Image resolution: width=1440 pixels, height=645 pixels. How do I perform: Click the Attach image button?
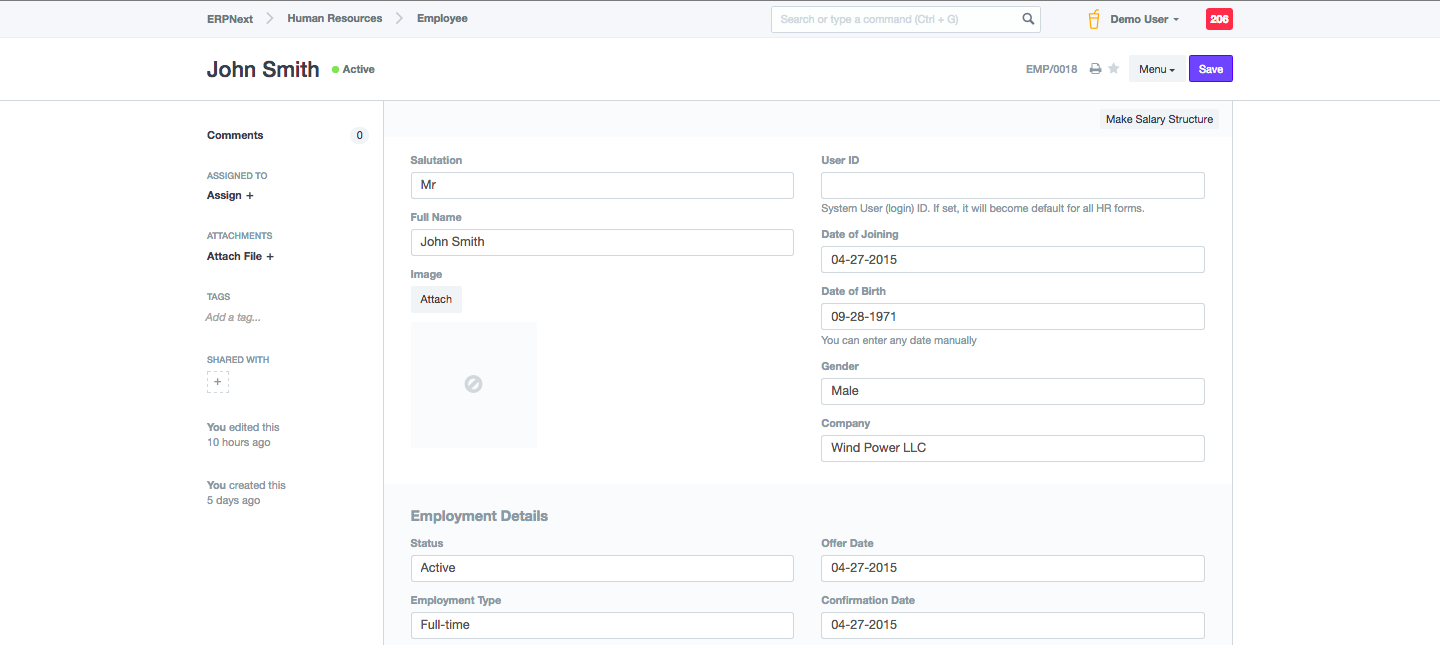coord(436,299)
